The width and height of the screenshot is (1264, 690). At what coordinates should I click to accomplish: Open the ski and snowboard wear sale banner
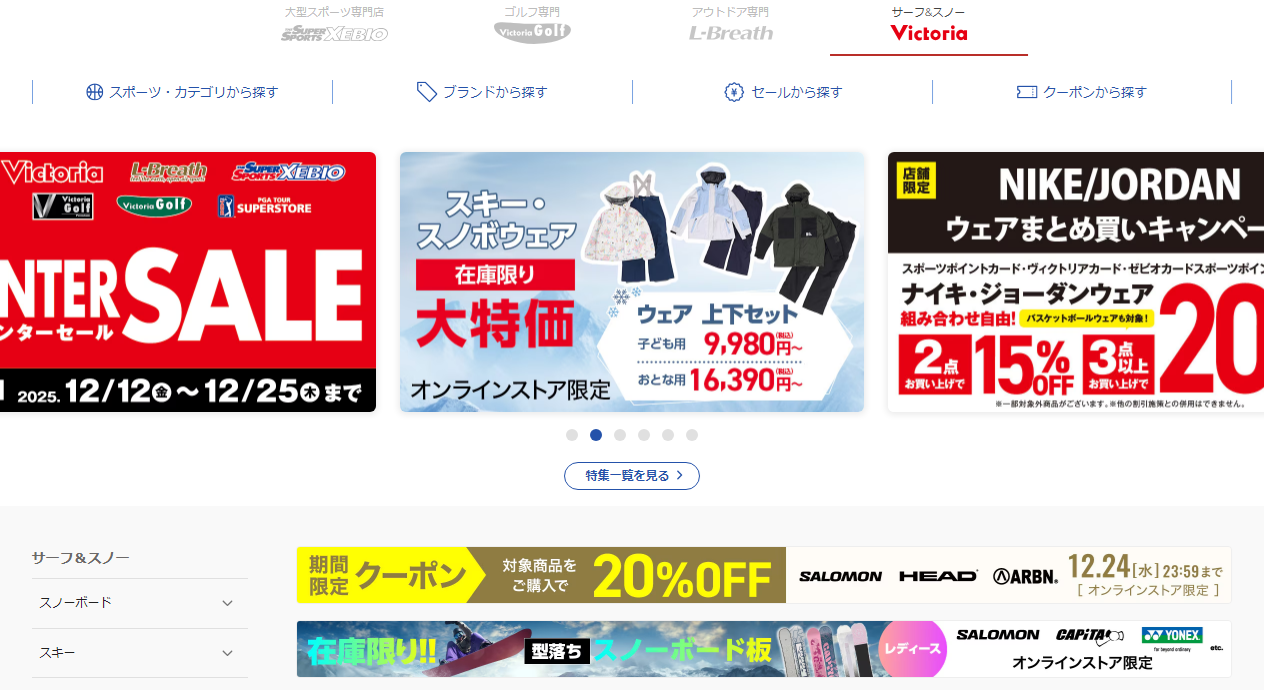coord(632,282)
